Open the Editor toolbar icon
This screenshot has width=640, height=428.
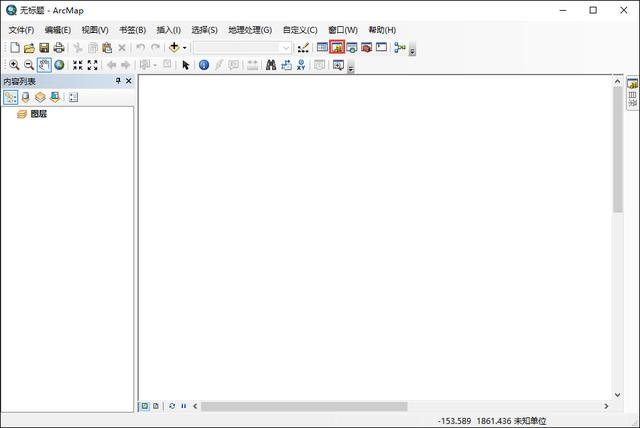coord(303,48)
